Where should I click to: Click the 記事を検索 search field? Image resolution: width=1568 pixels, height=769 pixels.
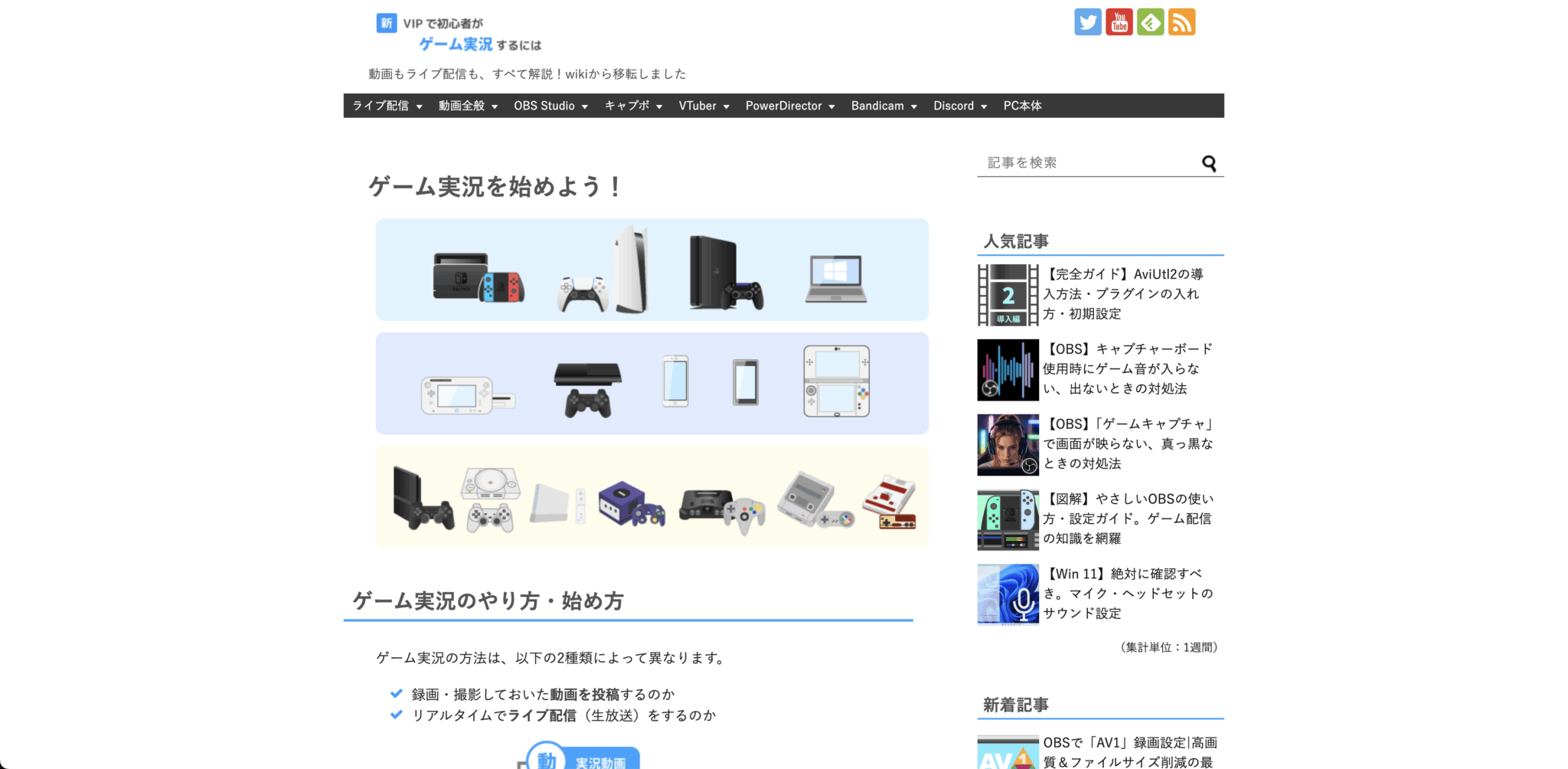click(x=1087, y=163)
